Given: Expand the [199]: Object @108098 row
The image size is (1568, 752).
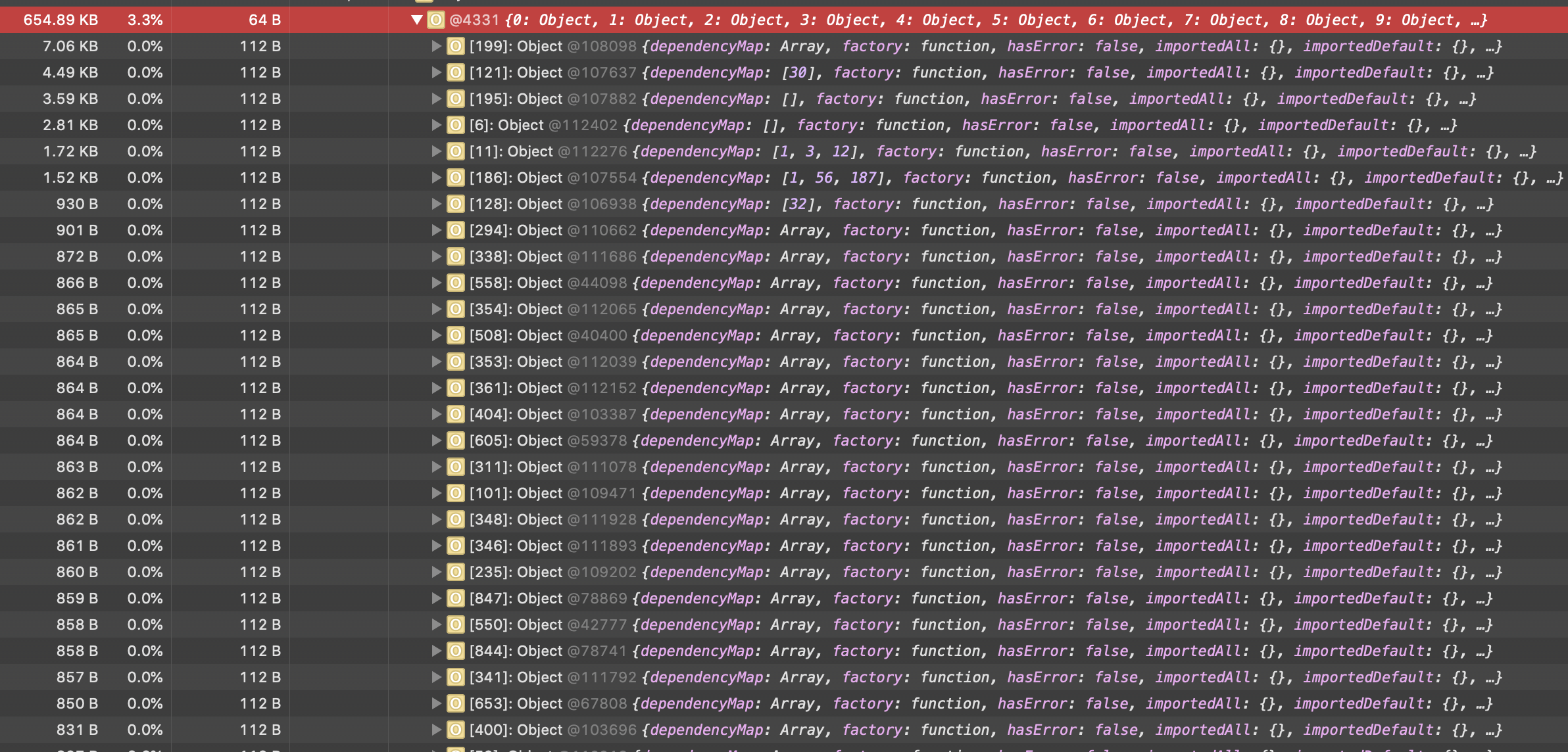Looking at the screenshot, I should click(x=436, y=46).
